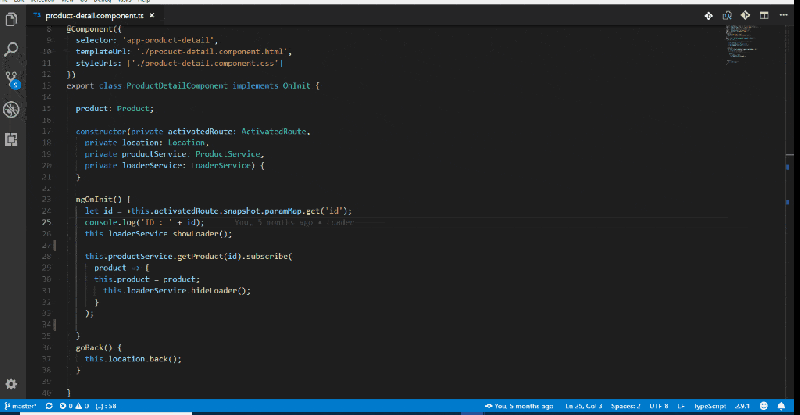Open errors and warnings count in status bar

click(x=74, y=406)
